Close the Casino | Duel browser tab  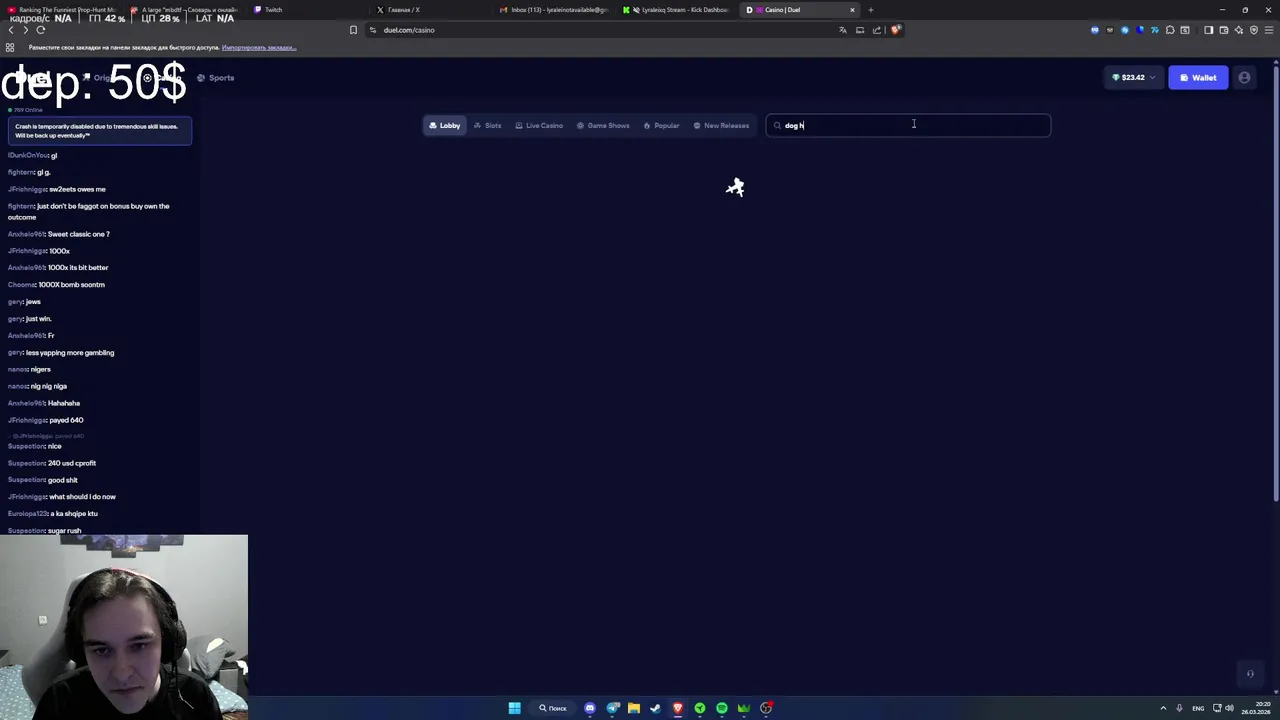click(852, 9)
